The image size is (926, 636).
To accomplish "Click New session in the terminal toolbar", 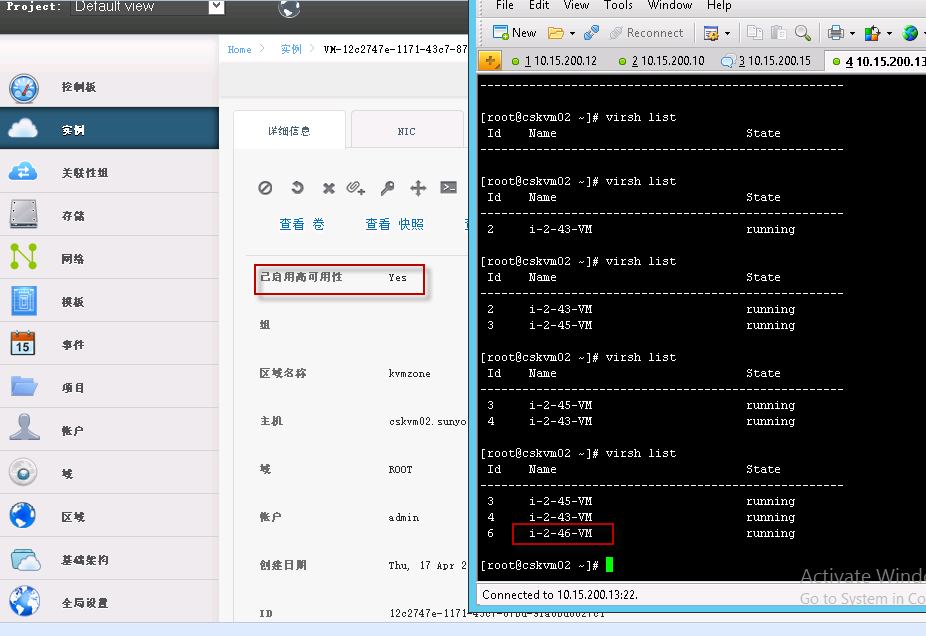I will coord(514,33).
